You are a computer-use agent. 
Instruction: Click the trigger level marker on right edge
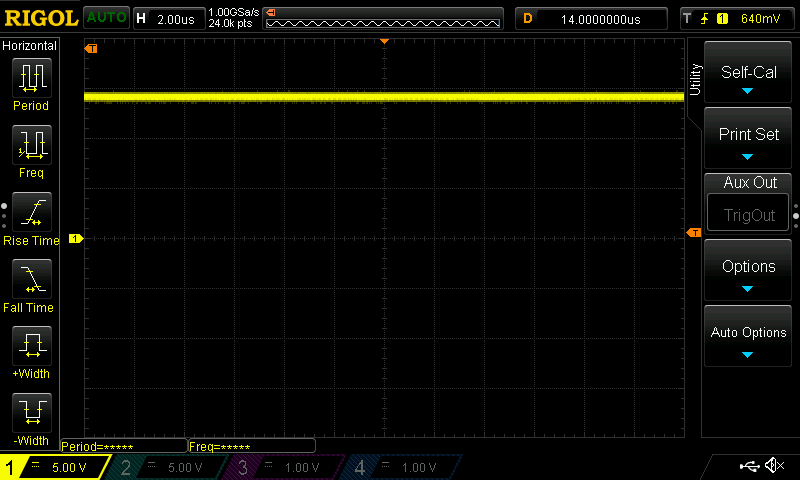(694, 233)
